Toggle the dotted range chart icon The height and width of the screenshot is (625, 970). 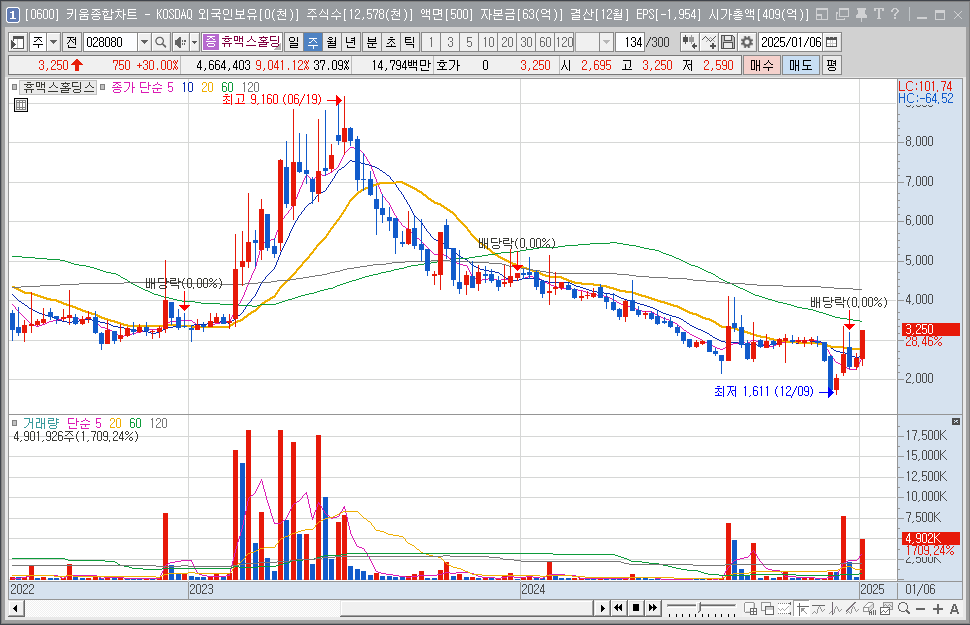(784, 608)
